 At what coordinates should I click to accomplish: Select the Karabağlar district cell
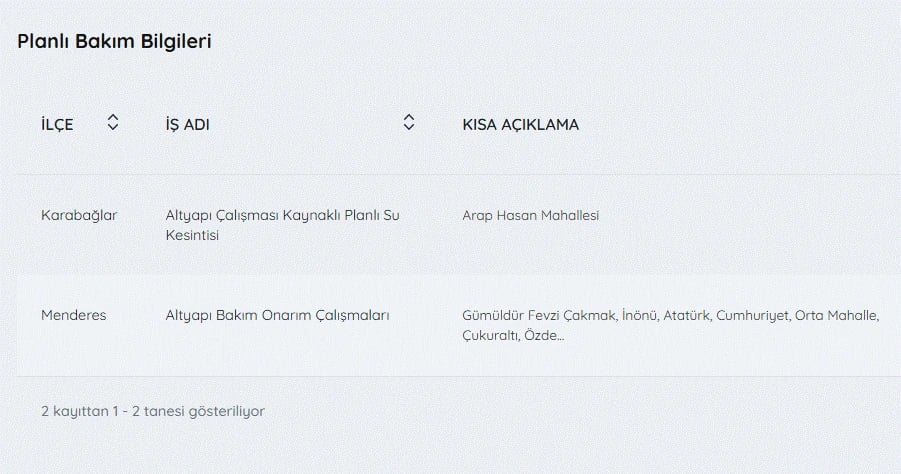(x=79, y=215)
